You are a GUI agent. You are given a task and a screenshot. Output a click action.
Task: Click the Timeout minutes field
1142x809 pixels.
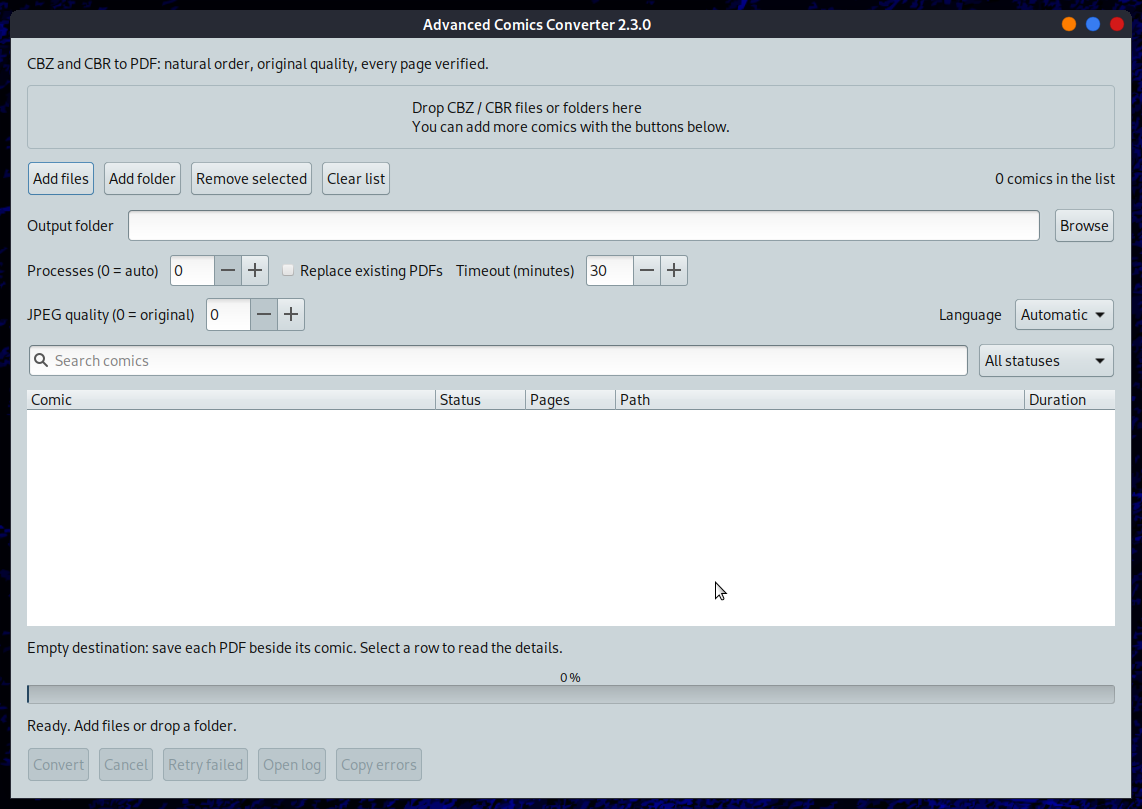pos(610,271)
